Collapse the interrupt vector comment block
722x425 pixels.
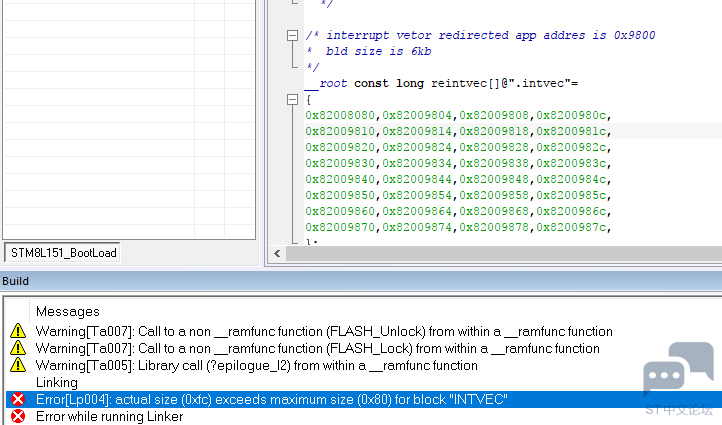coord(292,36)
